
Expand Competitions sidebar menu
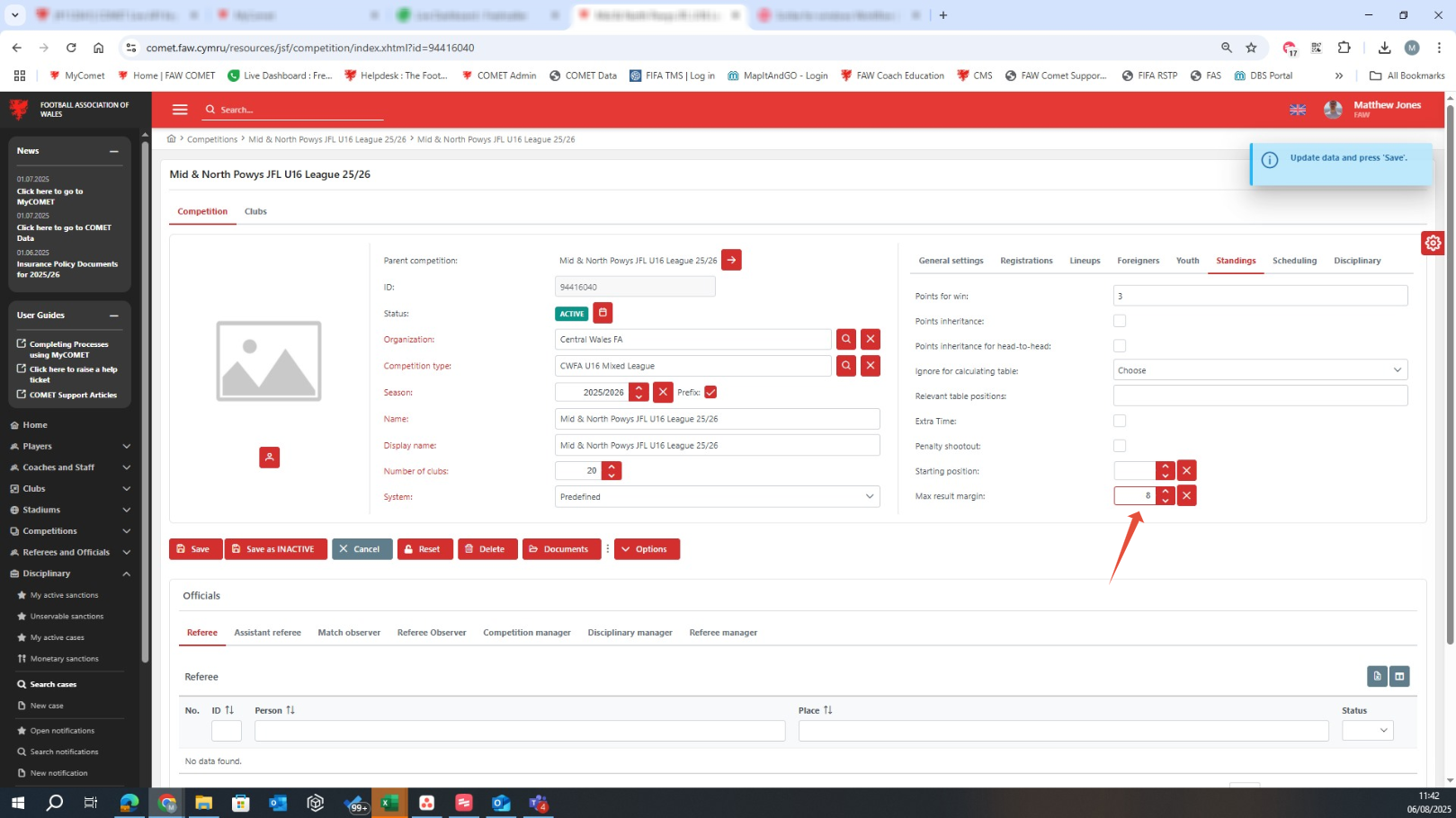[x=70, y=531]
